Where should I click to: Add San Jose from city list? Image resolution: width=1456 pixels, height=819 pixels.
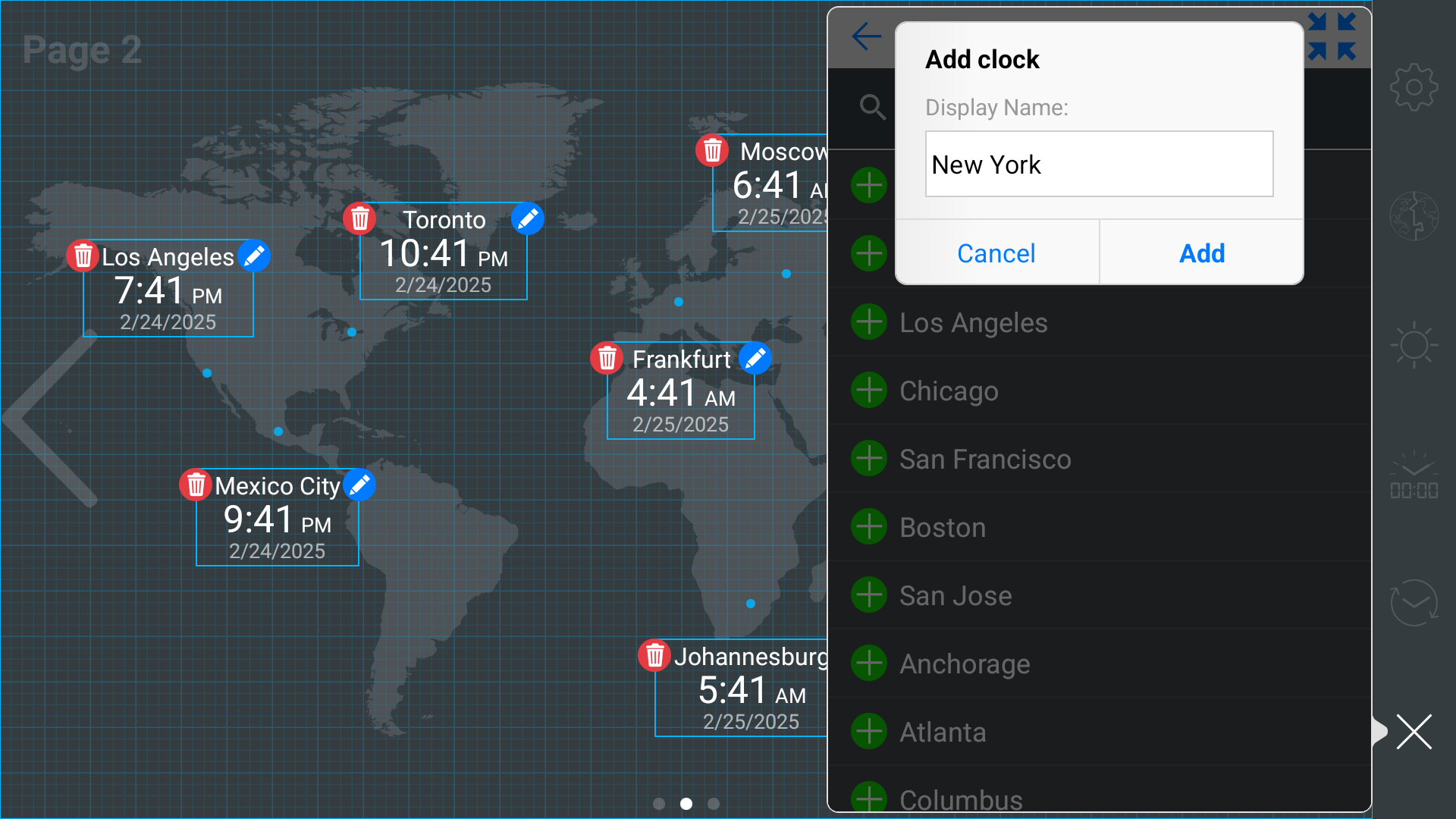[x=869, y=595]
